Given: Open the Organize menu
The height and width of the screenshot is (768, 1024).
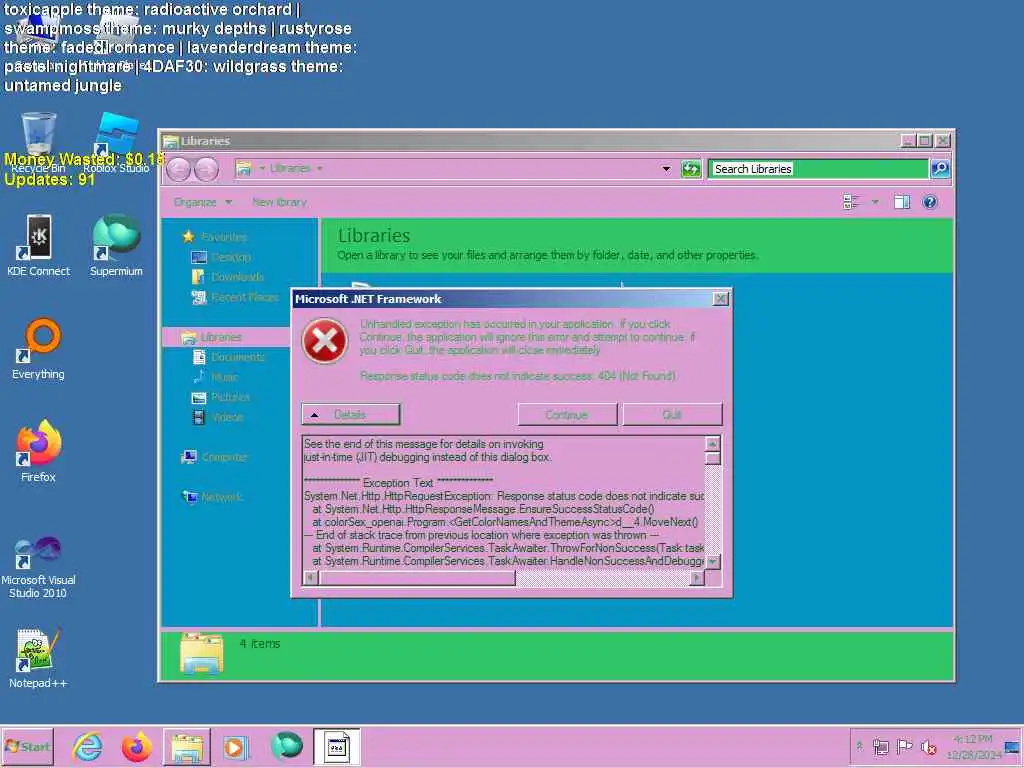Looking at the screenshot, I should pyautogui.click(x=202, y=202).
